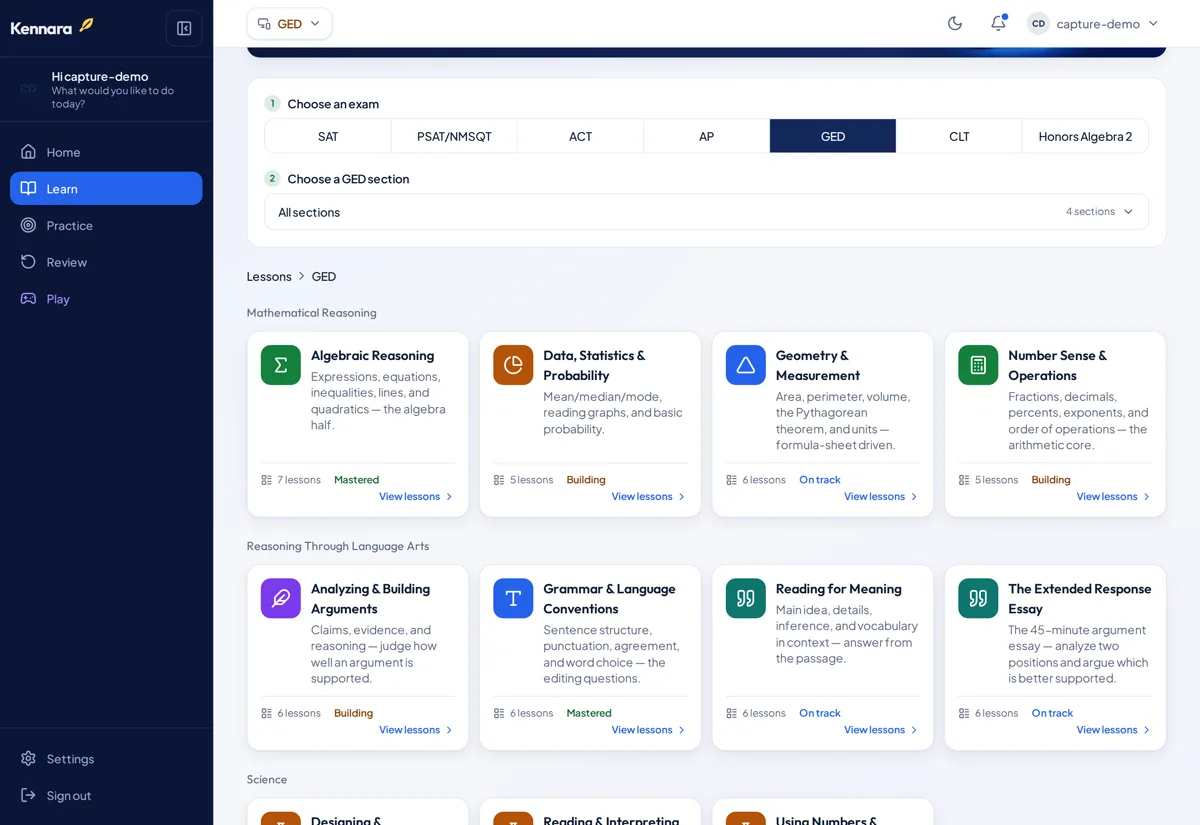Select the PSAT/NMSQT exam tab
Viewport: 1200px width, 825px height.
pos(454,136)
